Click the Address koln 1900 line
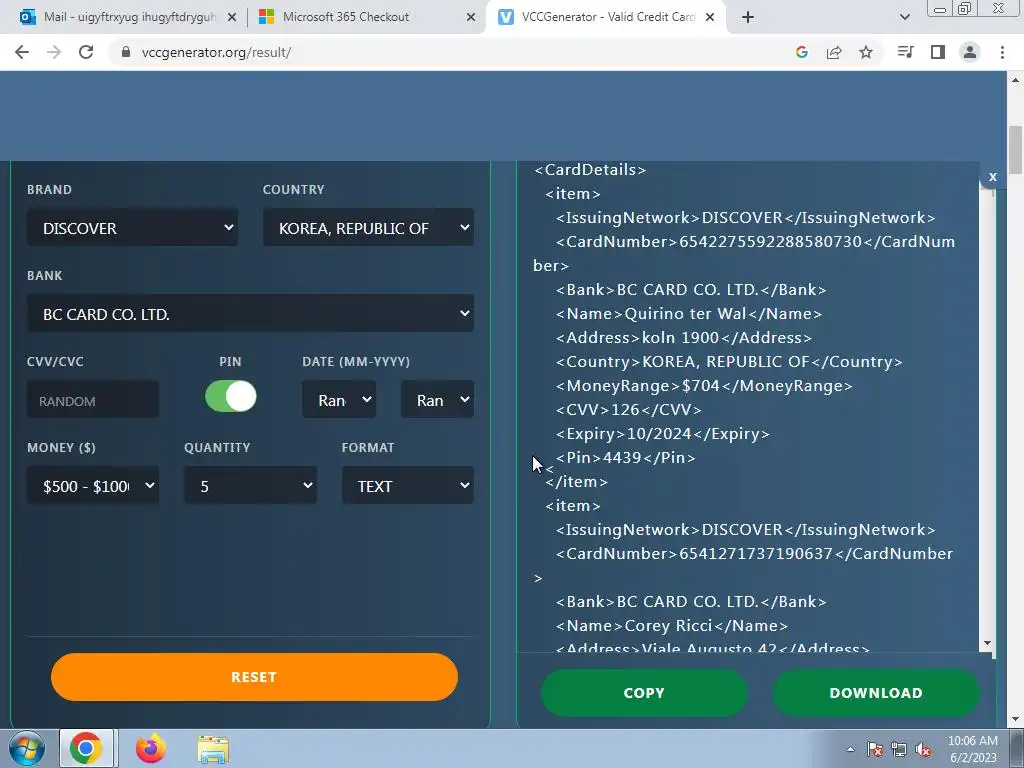The width and height of the screenshot is (1024, 768). tap(684, 338)
